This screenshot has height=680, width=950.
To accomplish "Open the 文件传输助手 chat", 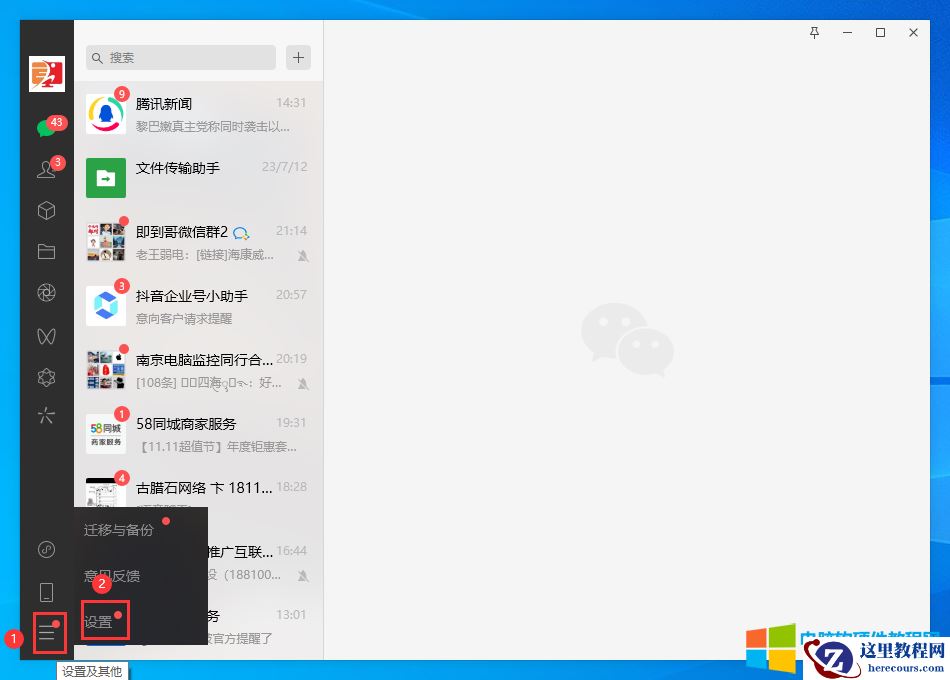I will (x=200, y=178).
